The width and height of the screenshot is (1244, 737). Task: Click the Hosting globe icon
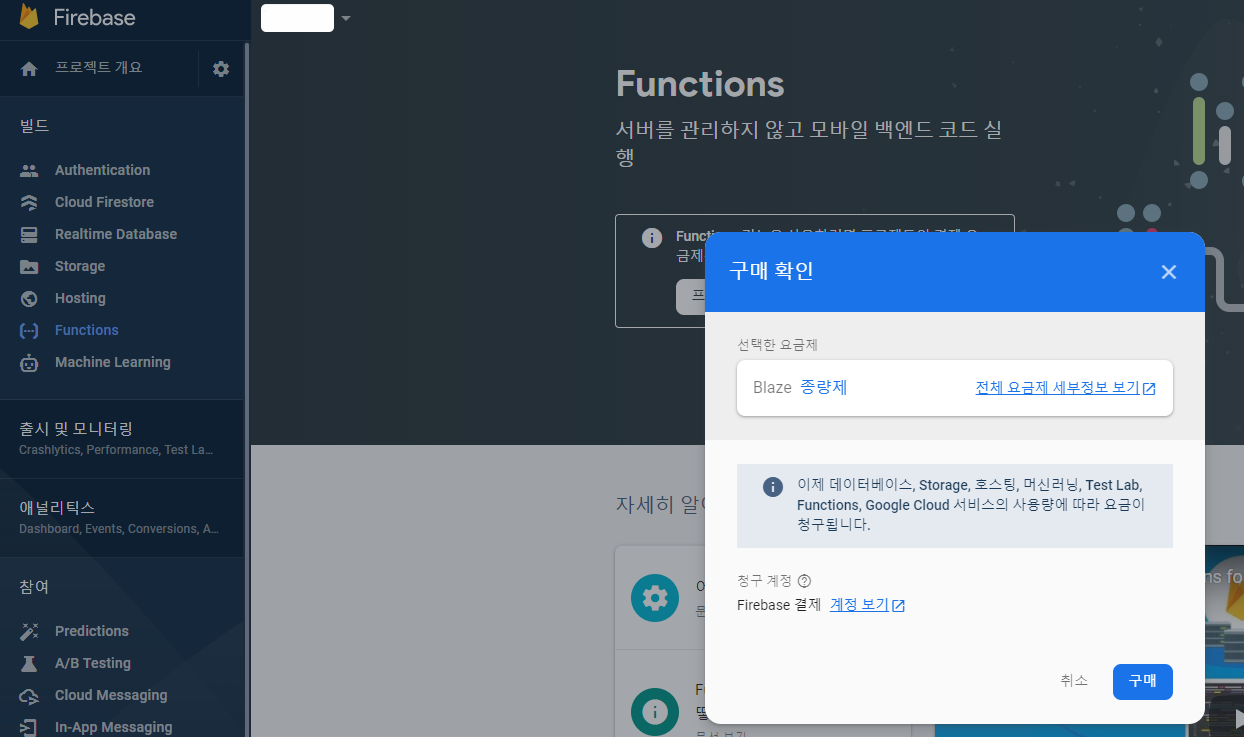(29, 298)
